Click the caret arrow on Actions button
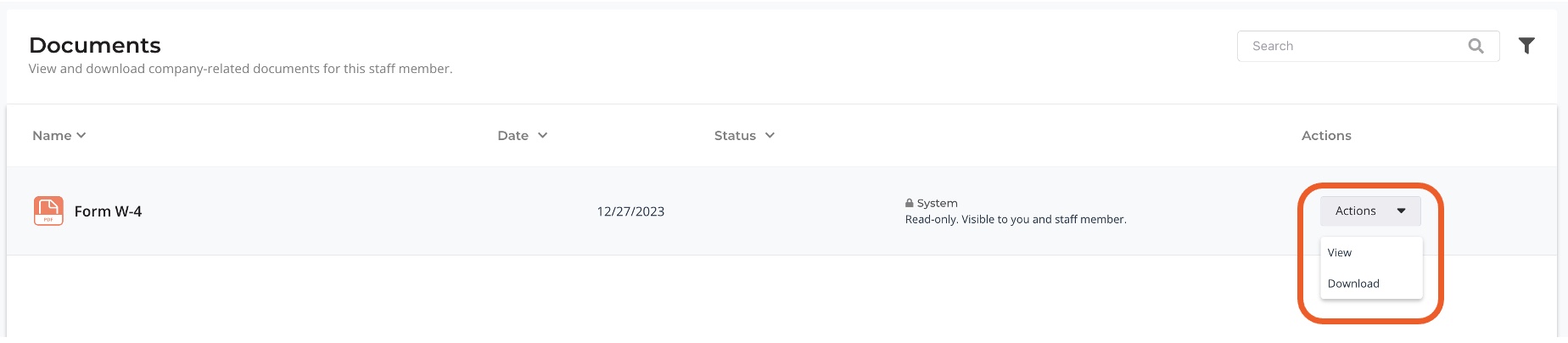This screenshot has height=343, width=1568. coord(1401,211)
